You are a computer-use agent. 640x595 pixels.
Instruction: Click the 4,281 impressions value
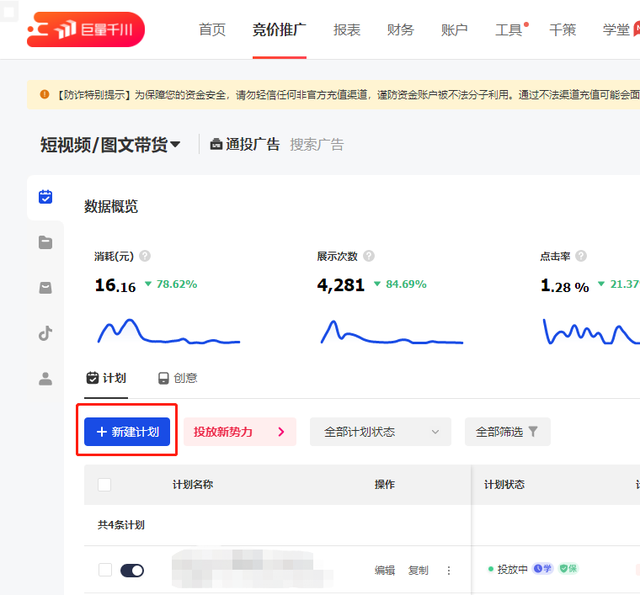click(x=340, y=285)
